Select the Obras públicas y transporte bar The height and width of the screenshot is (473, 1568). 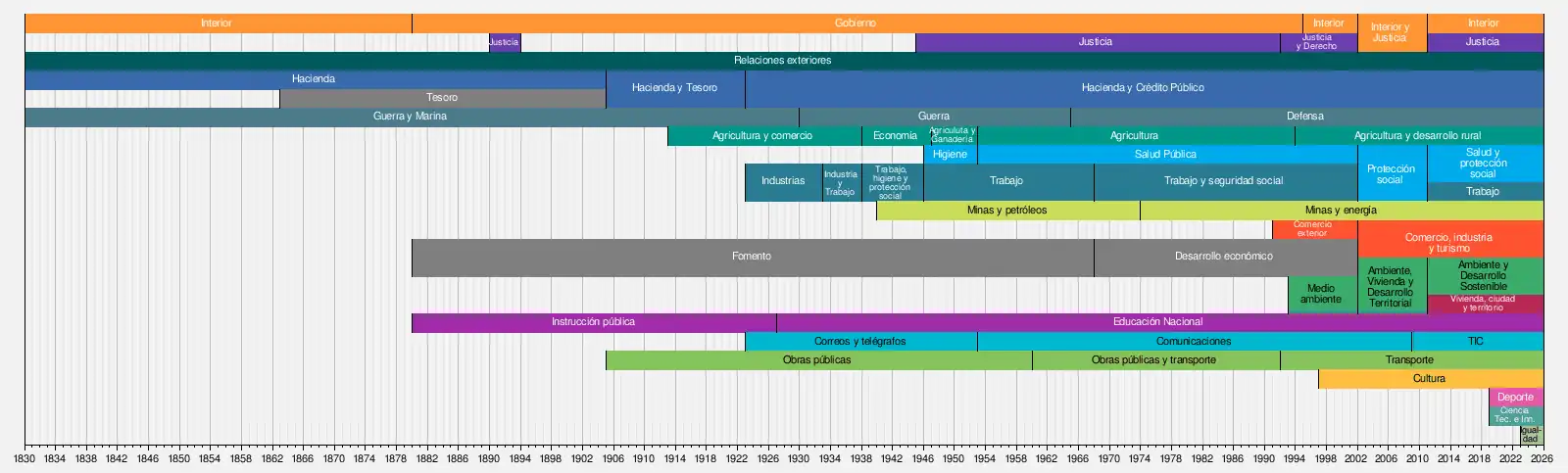[1153, 360]
